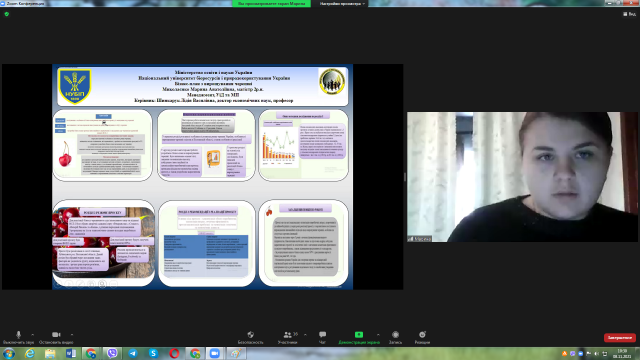
Task: Open the Security shield options
Action: pyautogui.click(x=250, y=337)
